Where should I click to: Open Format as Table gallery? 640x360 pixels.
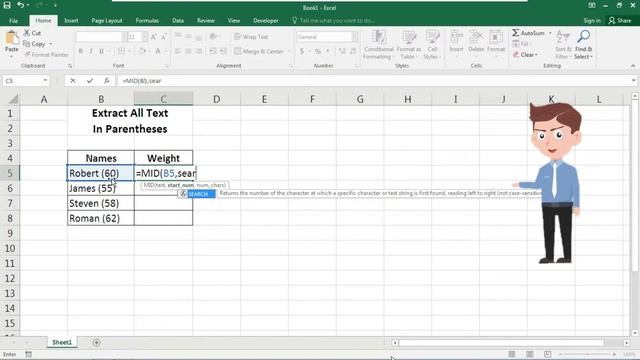(409, 45)
